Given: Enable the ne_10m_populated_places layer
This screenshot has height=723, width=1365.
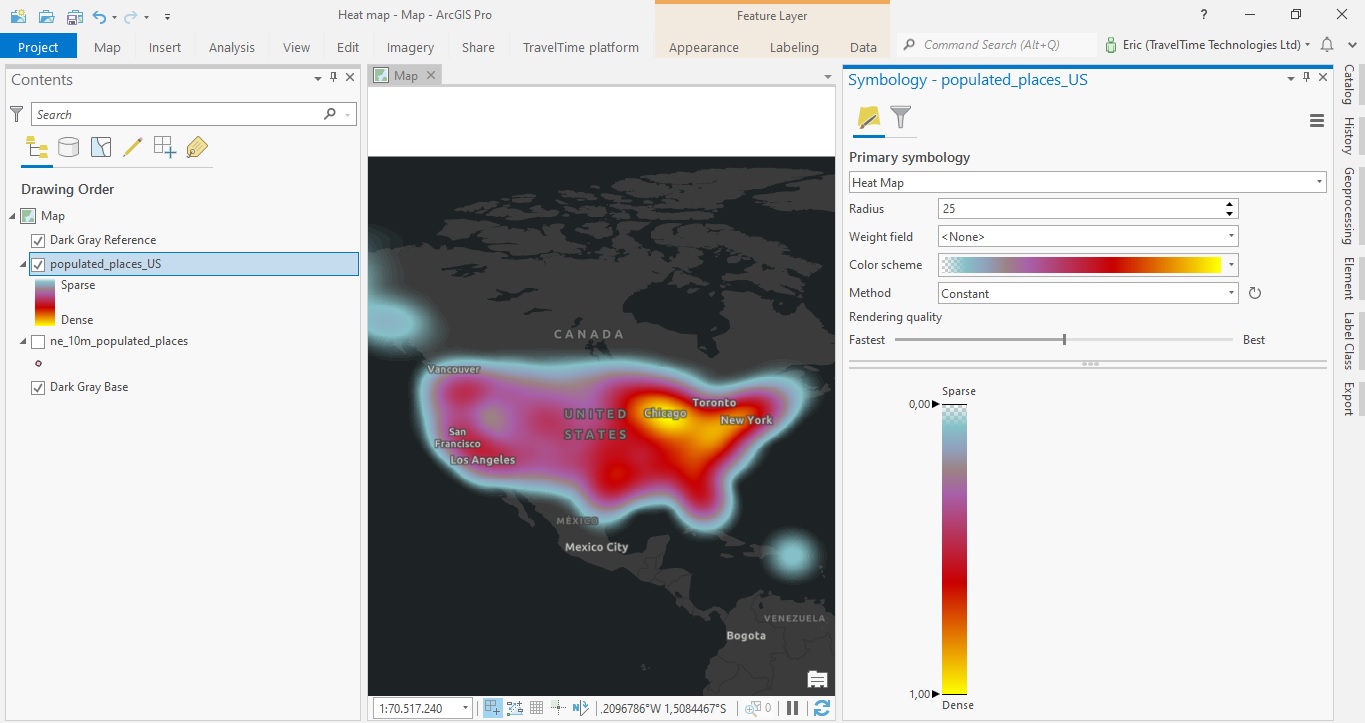Looking at the screenshot, I should [39, 340].
